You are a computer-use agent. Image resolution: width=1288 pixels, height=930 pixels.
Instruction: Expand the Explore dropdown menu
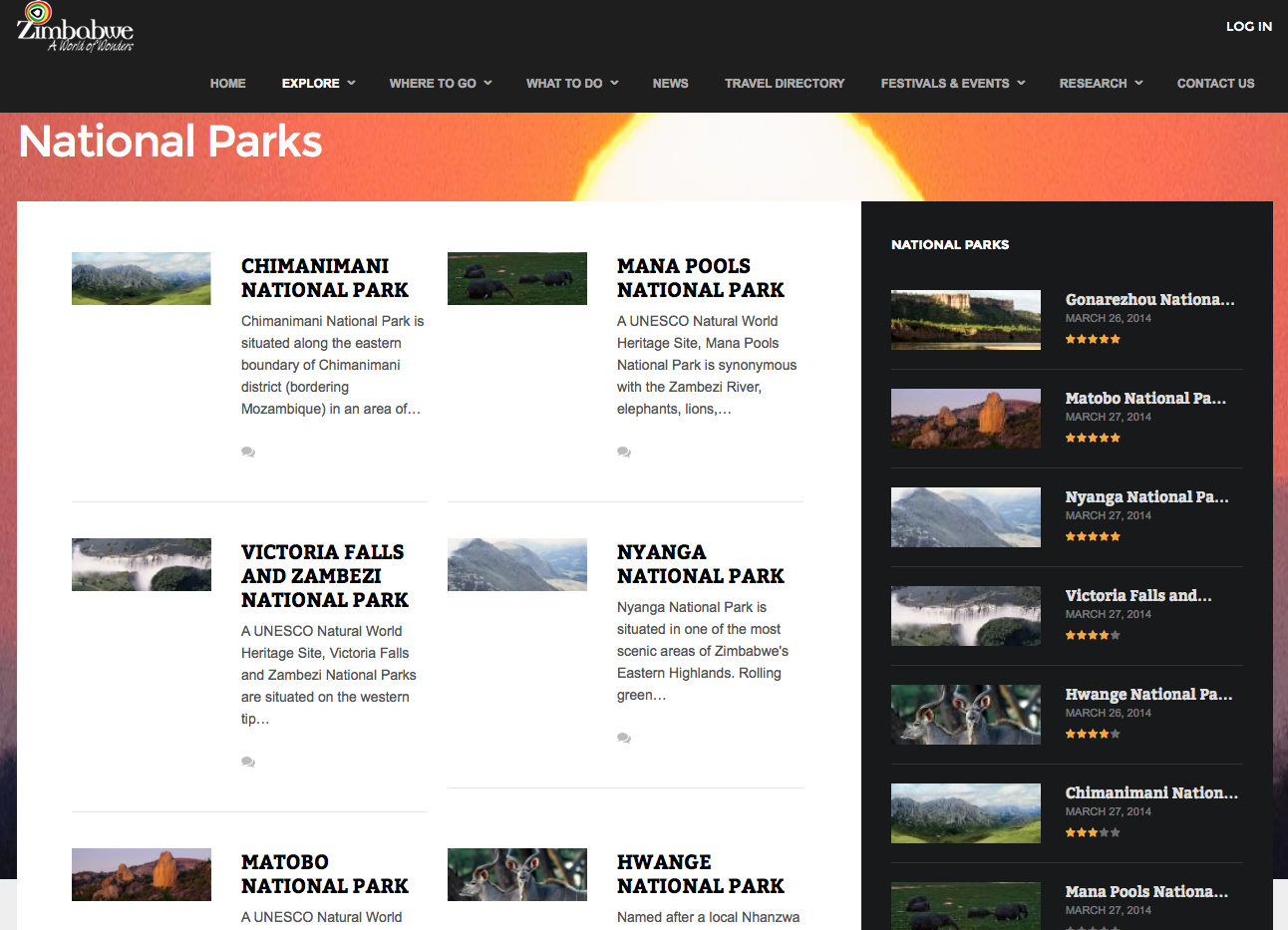pyautogui.click(x=318, y=84)
